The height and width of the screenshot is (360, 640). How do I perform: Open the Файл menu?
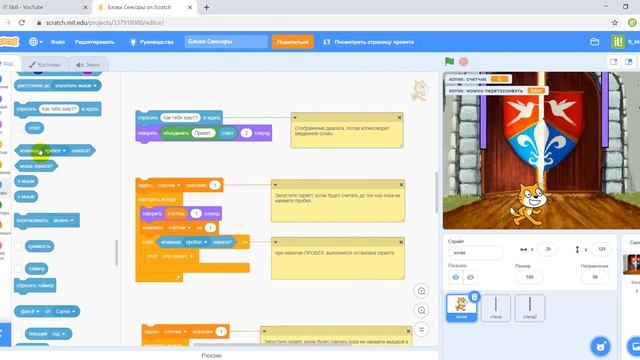point(58,42)
